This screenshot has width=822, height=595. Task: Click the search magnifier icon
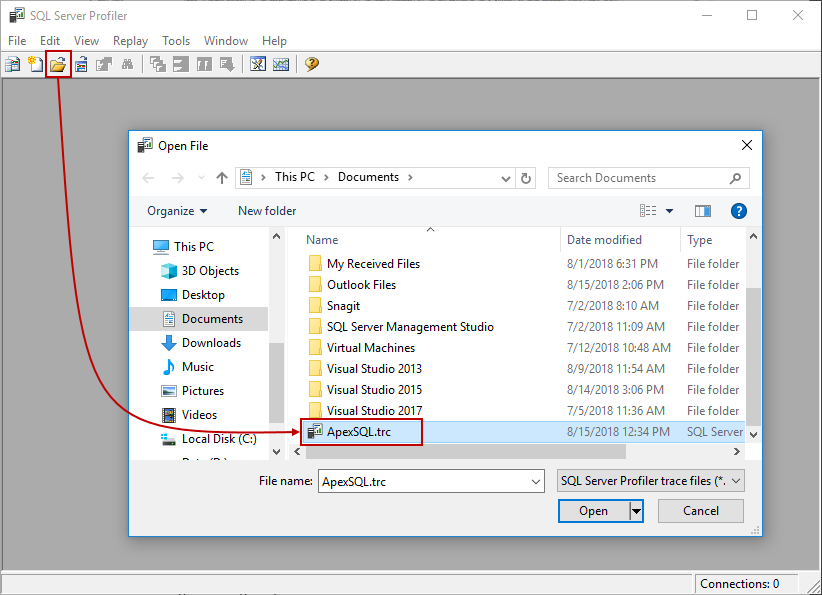point(736,178)
